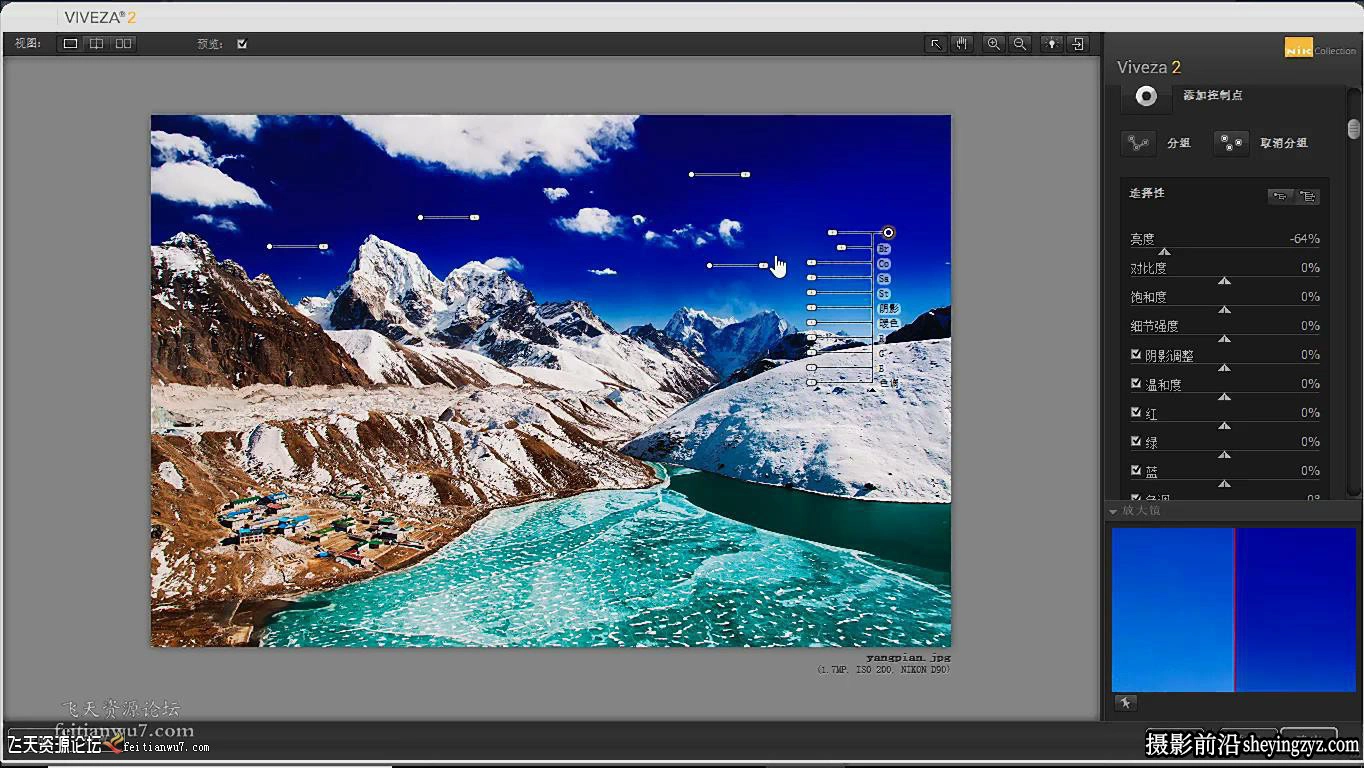Click the Sa saturation label on control point
The height and width of the screenshot is (768, 1364).
tap(883, 279)
